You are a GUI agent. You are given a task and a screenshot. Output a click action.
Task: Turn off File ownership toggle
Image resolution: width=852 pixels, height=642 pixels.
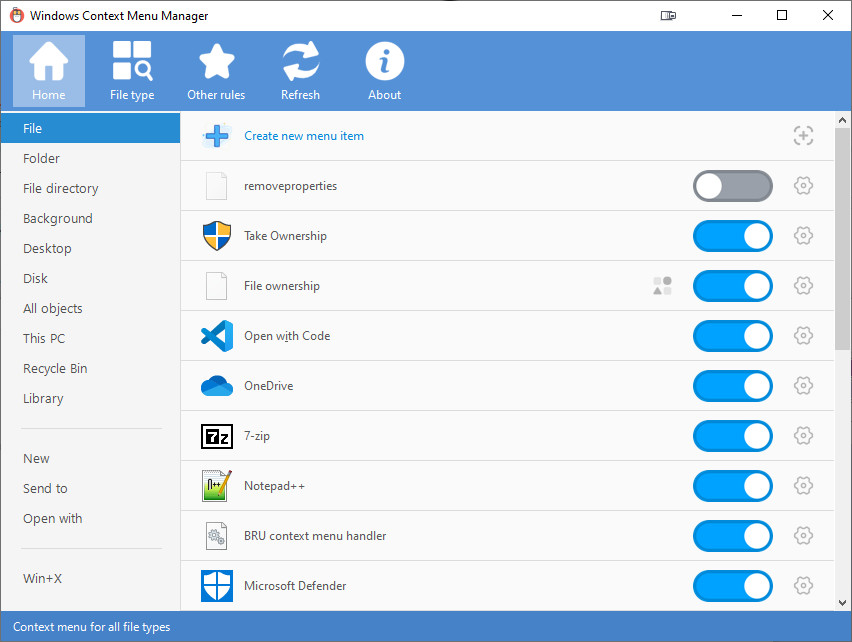pos(732,286)
